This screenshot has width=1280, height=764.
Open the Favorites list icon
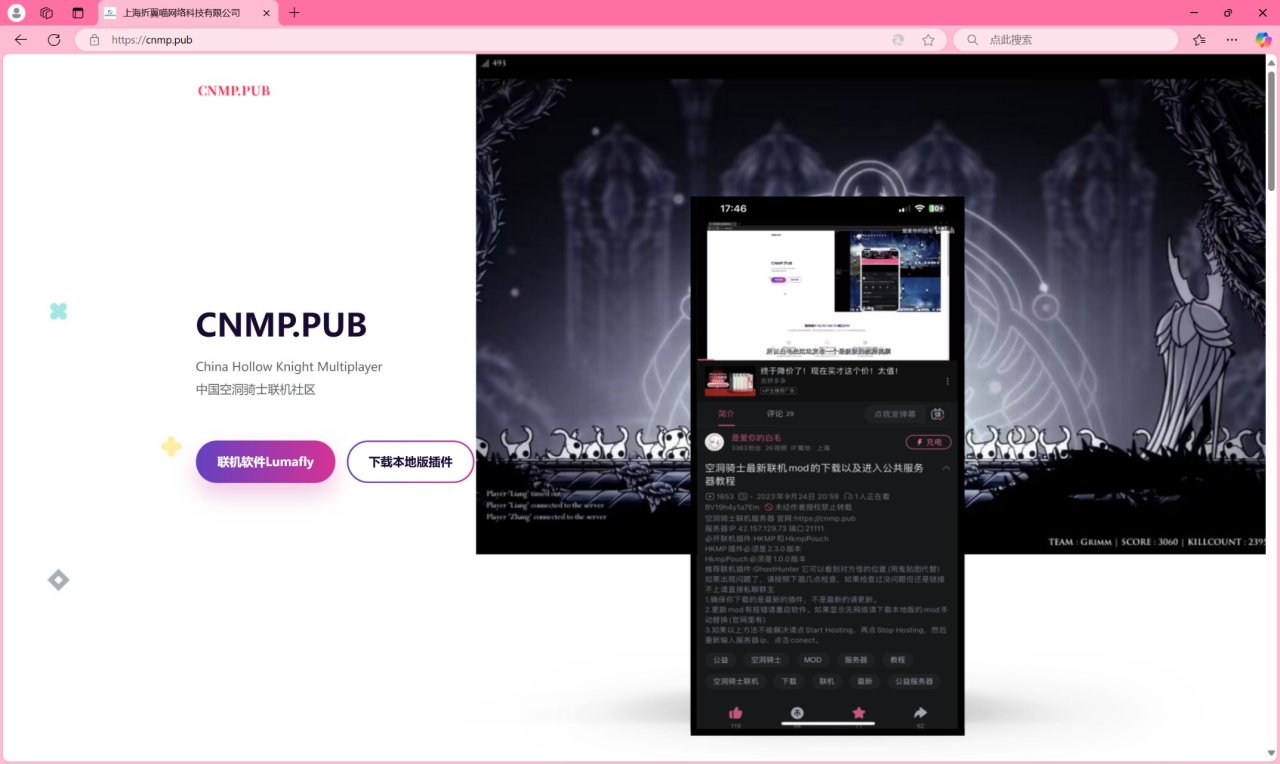point(1199,40)
